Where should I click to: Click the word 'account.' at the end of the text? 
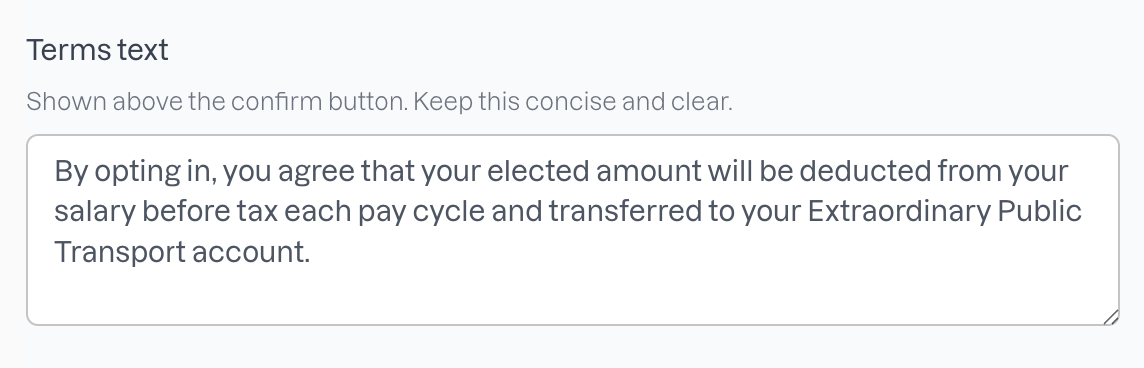[251, 253]
